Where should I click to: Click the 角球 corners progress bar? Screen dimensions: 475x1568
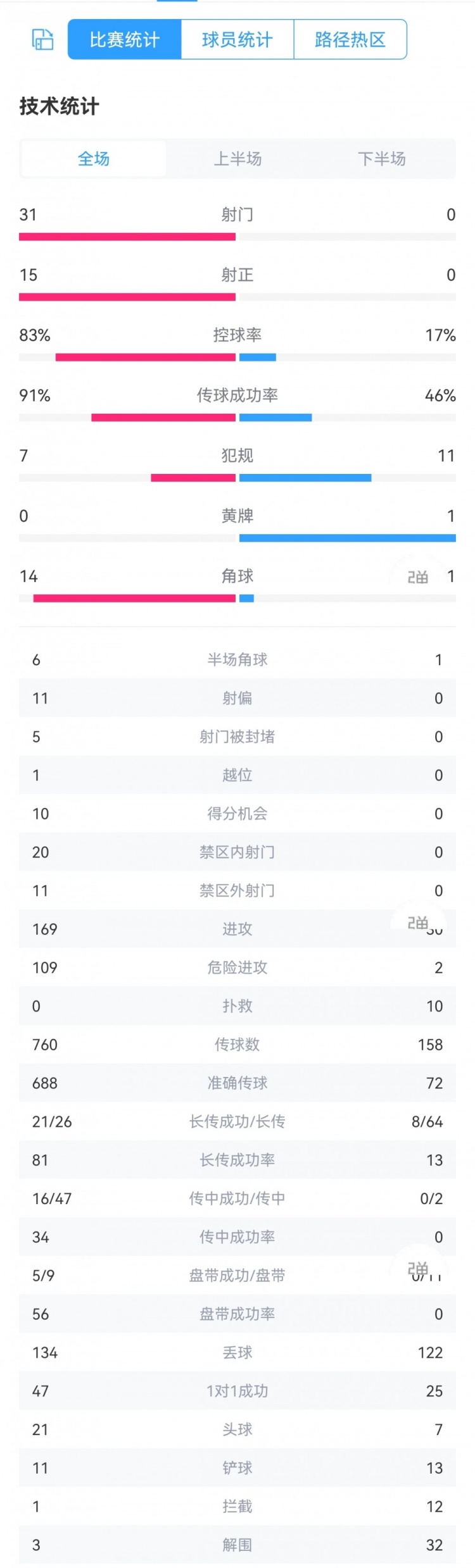coord(237,597)
